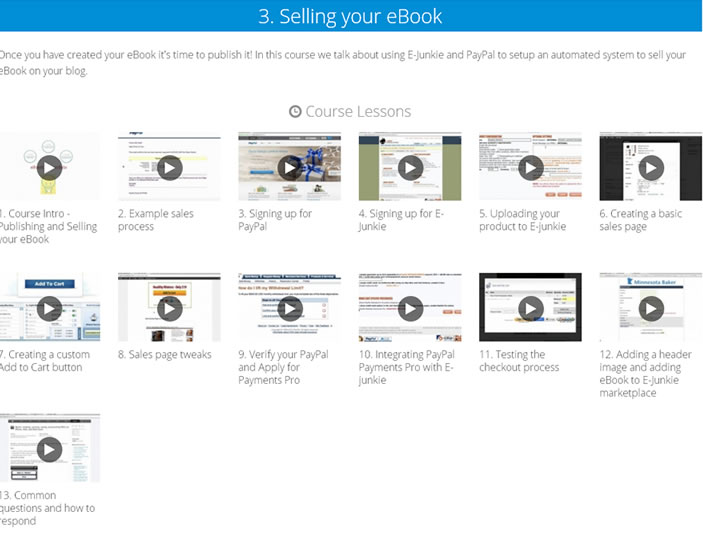This screenshot has width=703, height=546.
Task: Open '10. Integrating PayPal Payments Pro' title
Action: coord(407,367)
